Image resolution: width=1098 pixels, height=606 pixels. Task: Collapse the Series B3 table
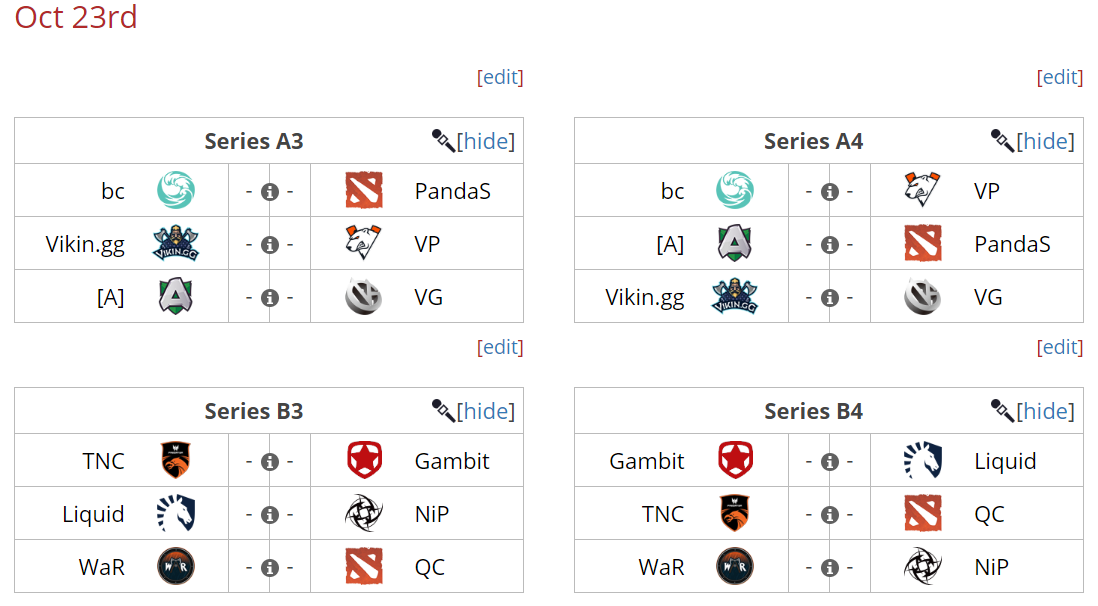[x=486, y=411]
